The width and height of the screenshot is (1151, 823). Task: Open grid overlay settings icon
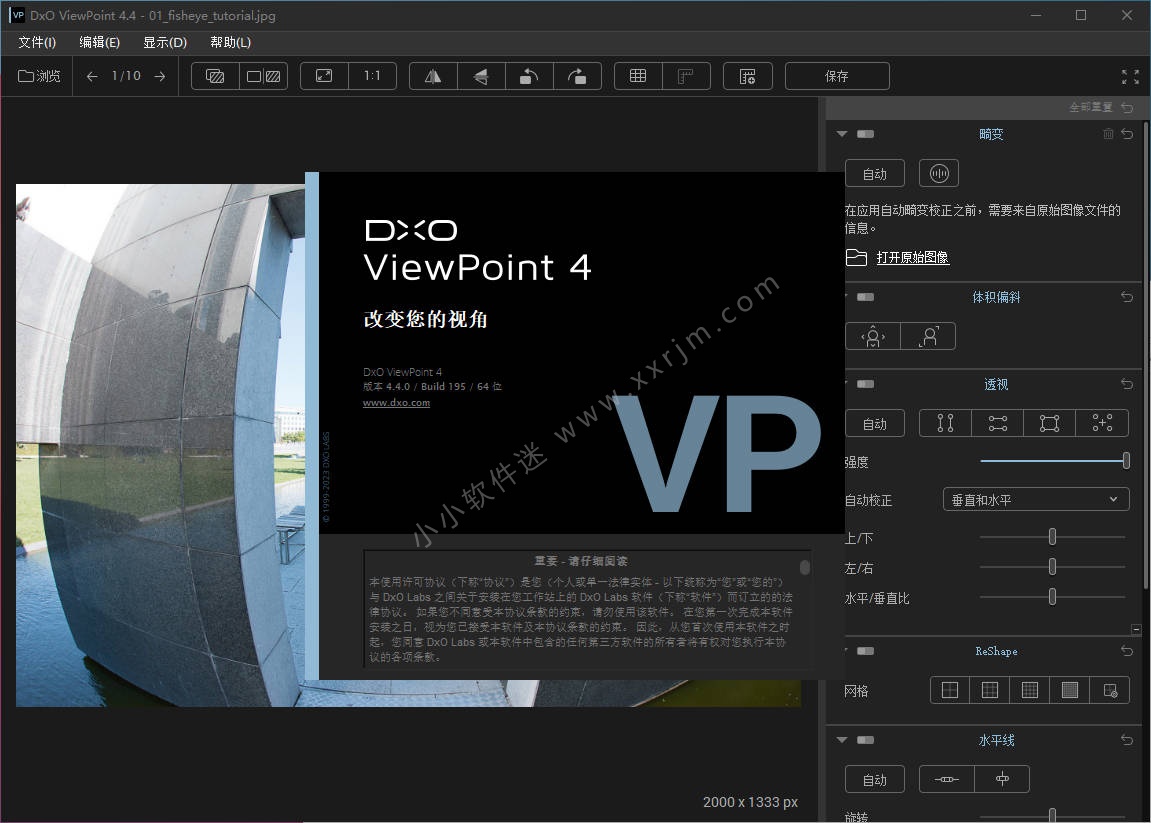click(x=747, y=76)
